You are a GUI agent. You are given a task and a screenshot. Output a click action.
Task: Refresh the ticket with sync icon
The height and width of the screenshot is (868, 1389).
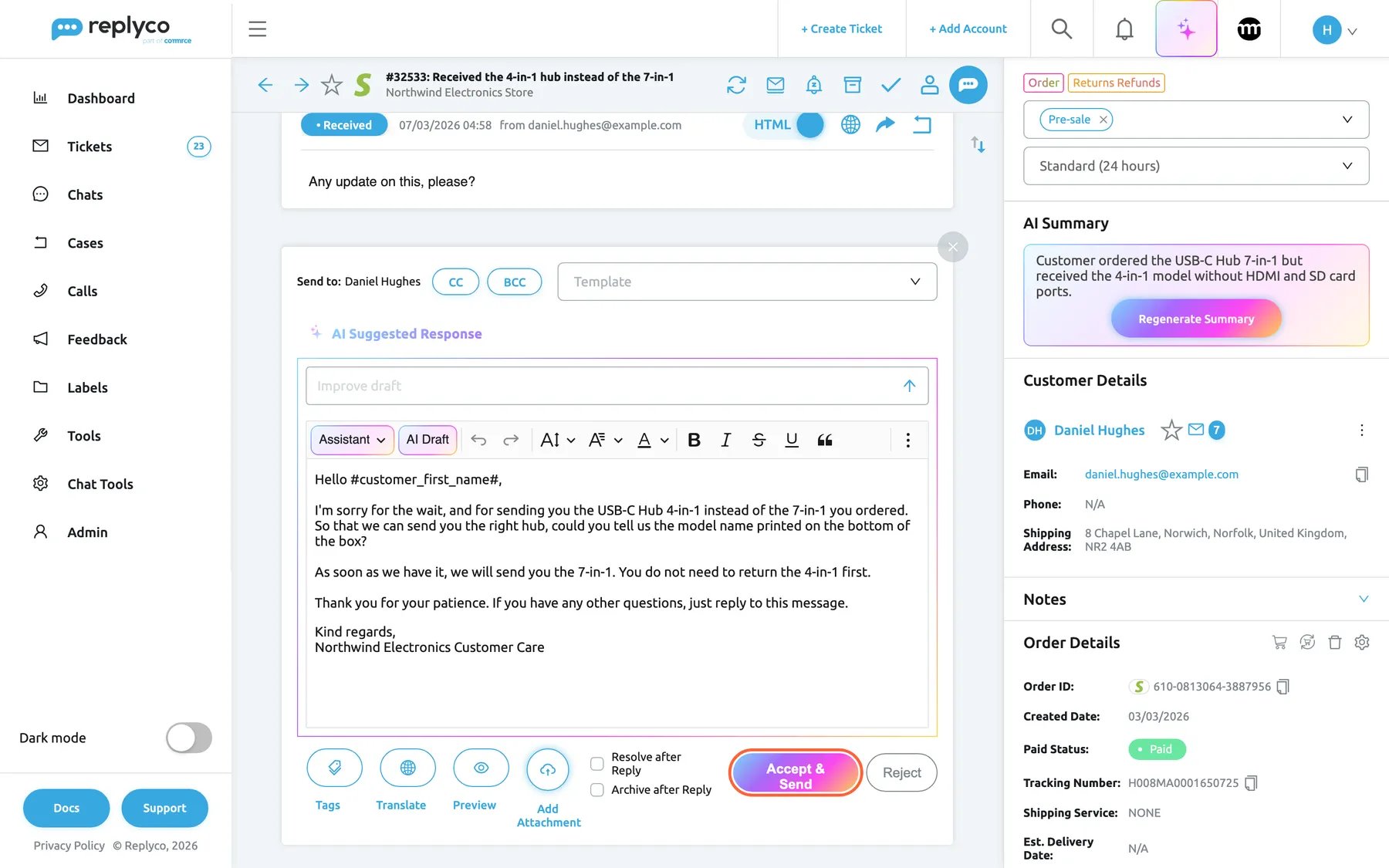click(x=736, y=85)
